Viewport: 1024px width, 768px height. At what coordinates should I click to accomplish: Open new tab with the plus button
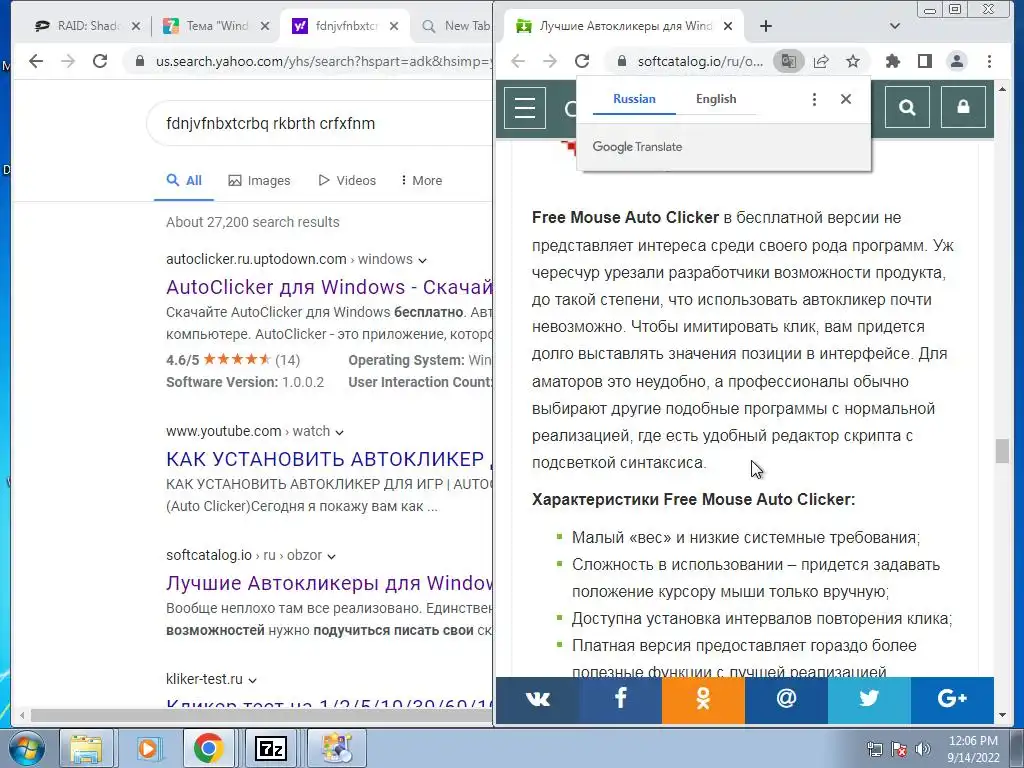point(766,26)
